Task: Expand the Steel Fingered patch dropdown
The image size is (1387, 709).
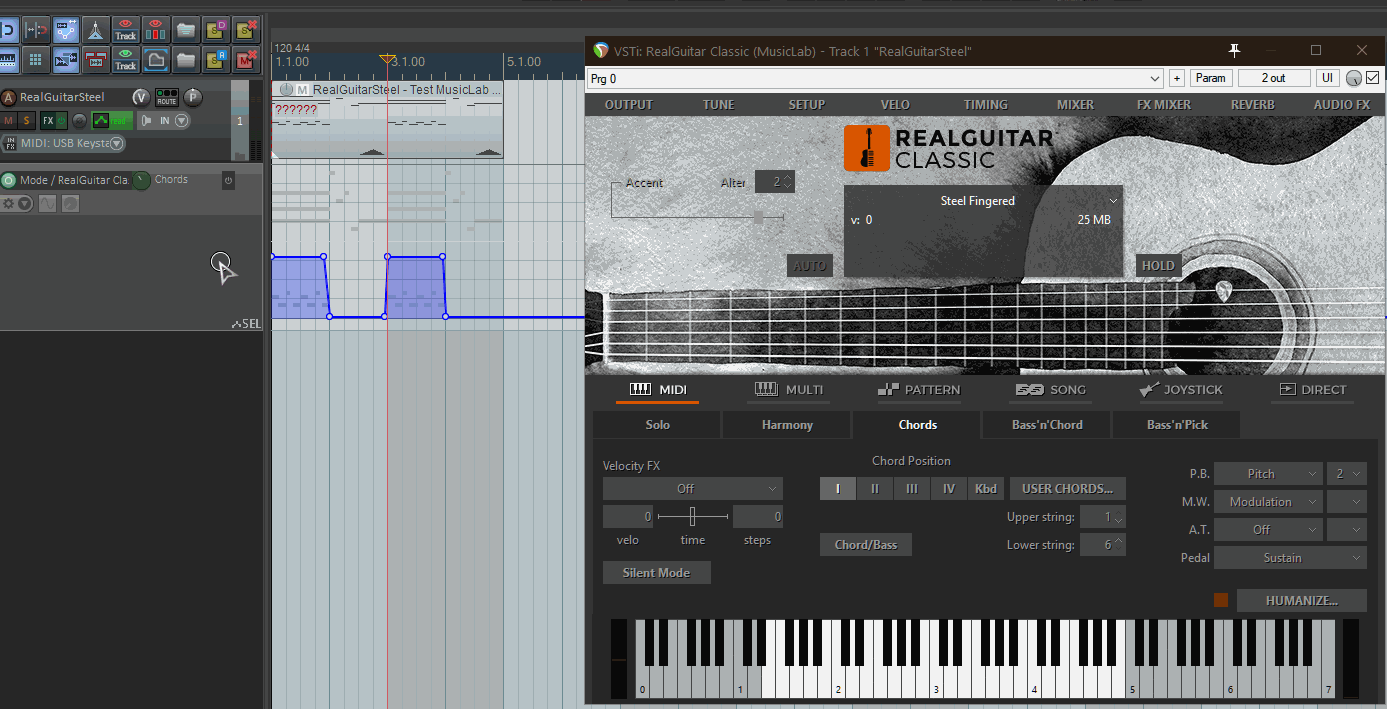Action: coord(1113,201)
